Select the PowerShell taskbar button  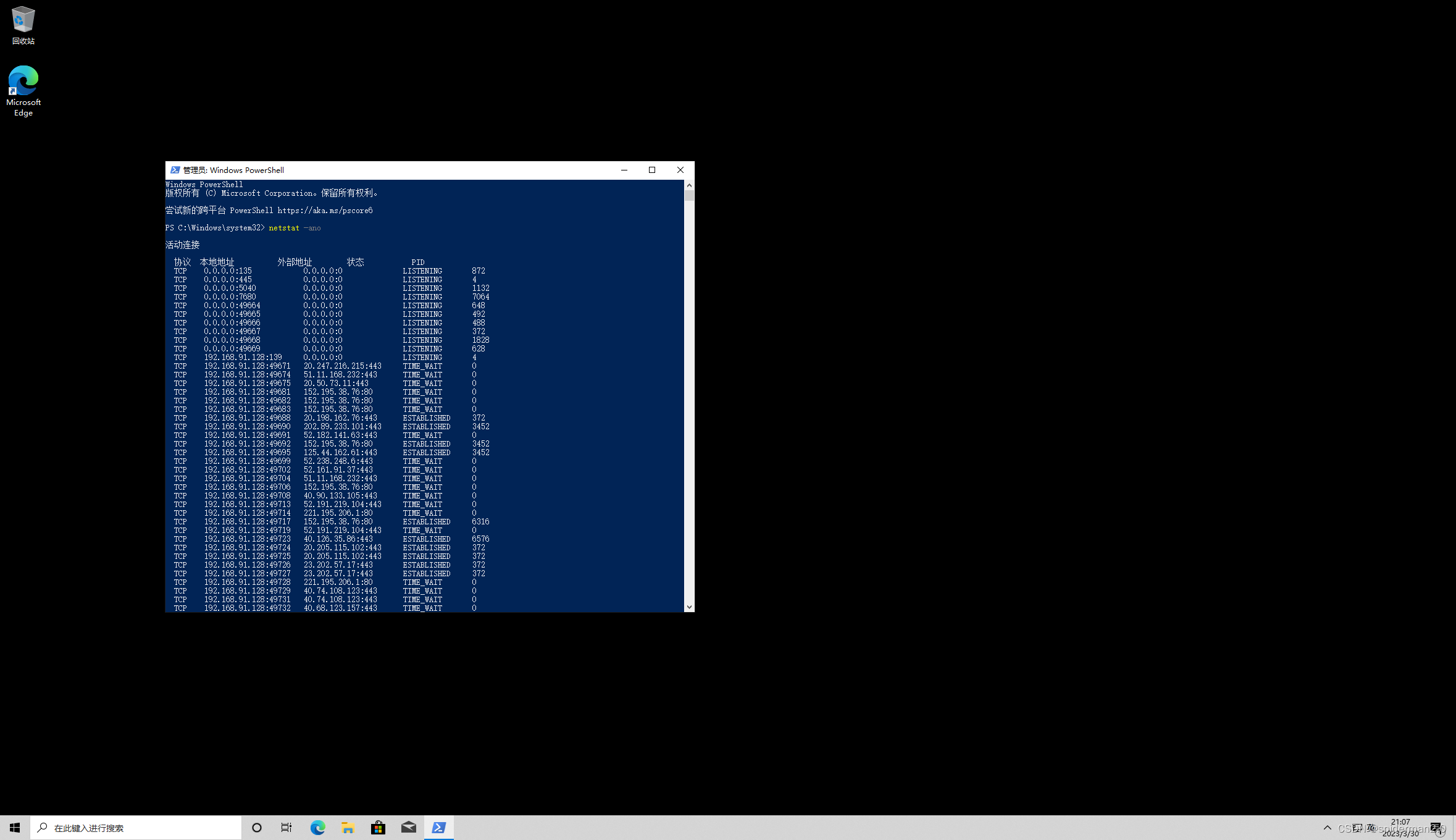[x=438, y=828]
